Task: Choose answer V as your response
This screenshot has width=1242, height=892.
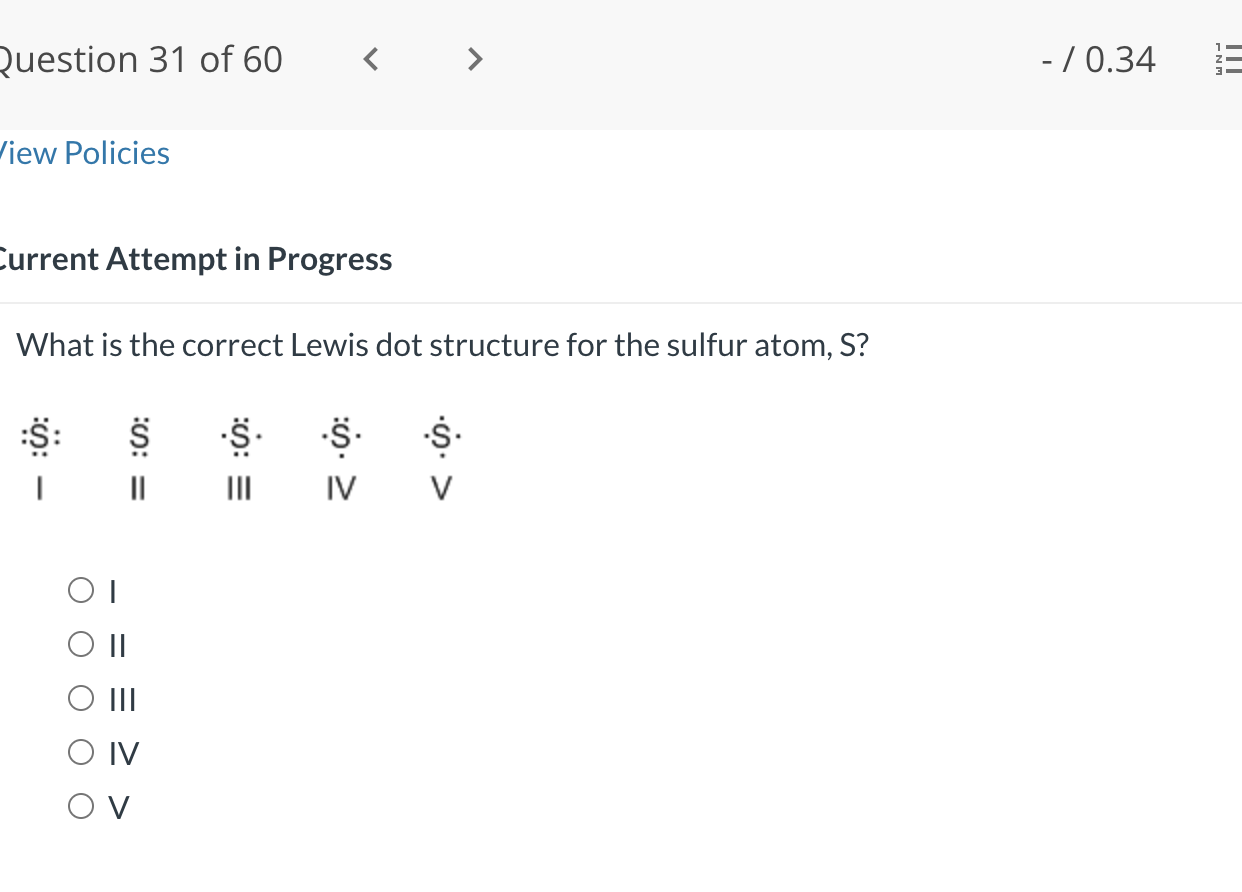Action: pos(81,805)
